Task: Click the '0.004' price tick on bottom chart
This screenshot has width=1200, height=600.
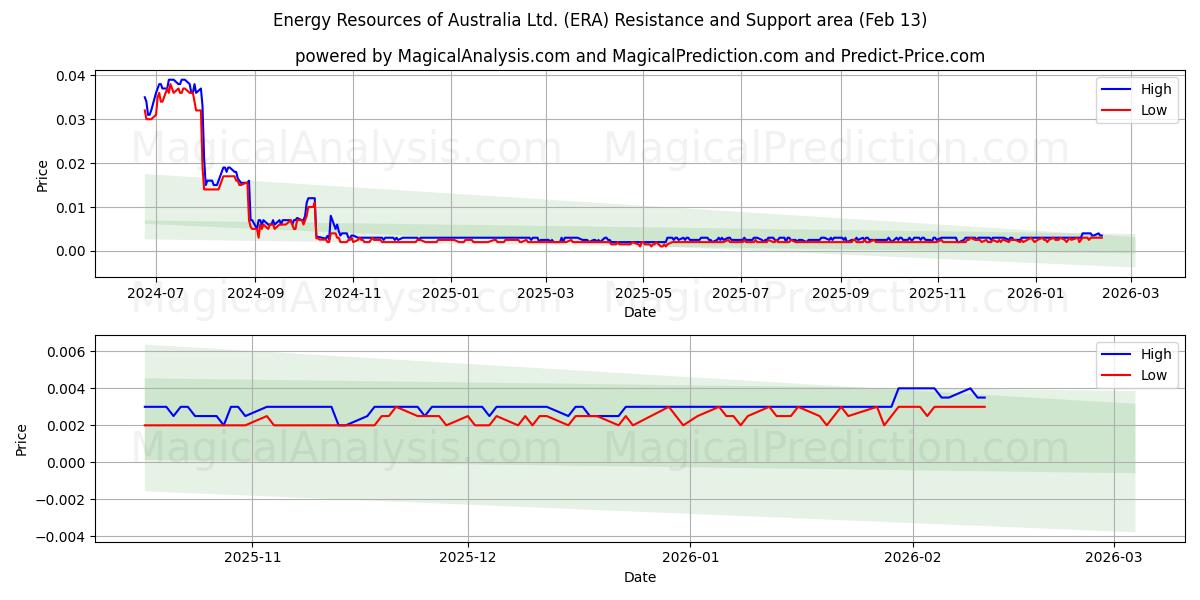Action: click(69, 389)
